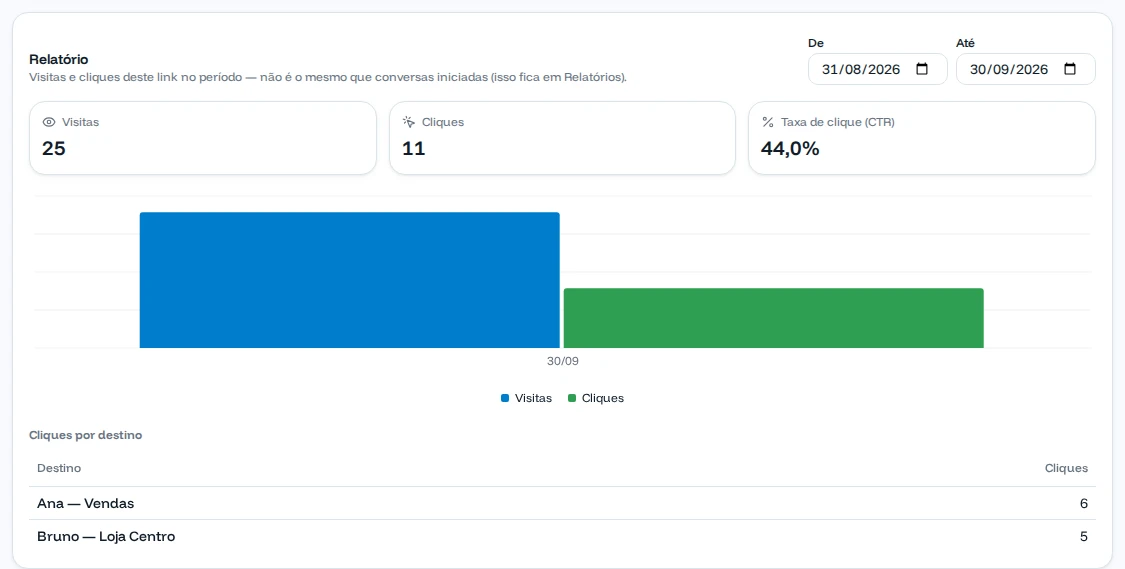
Task: Click the blue Visitas legend color square
Action: (x=505, y=398)
